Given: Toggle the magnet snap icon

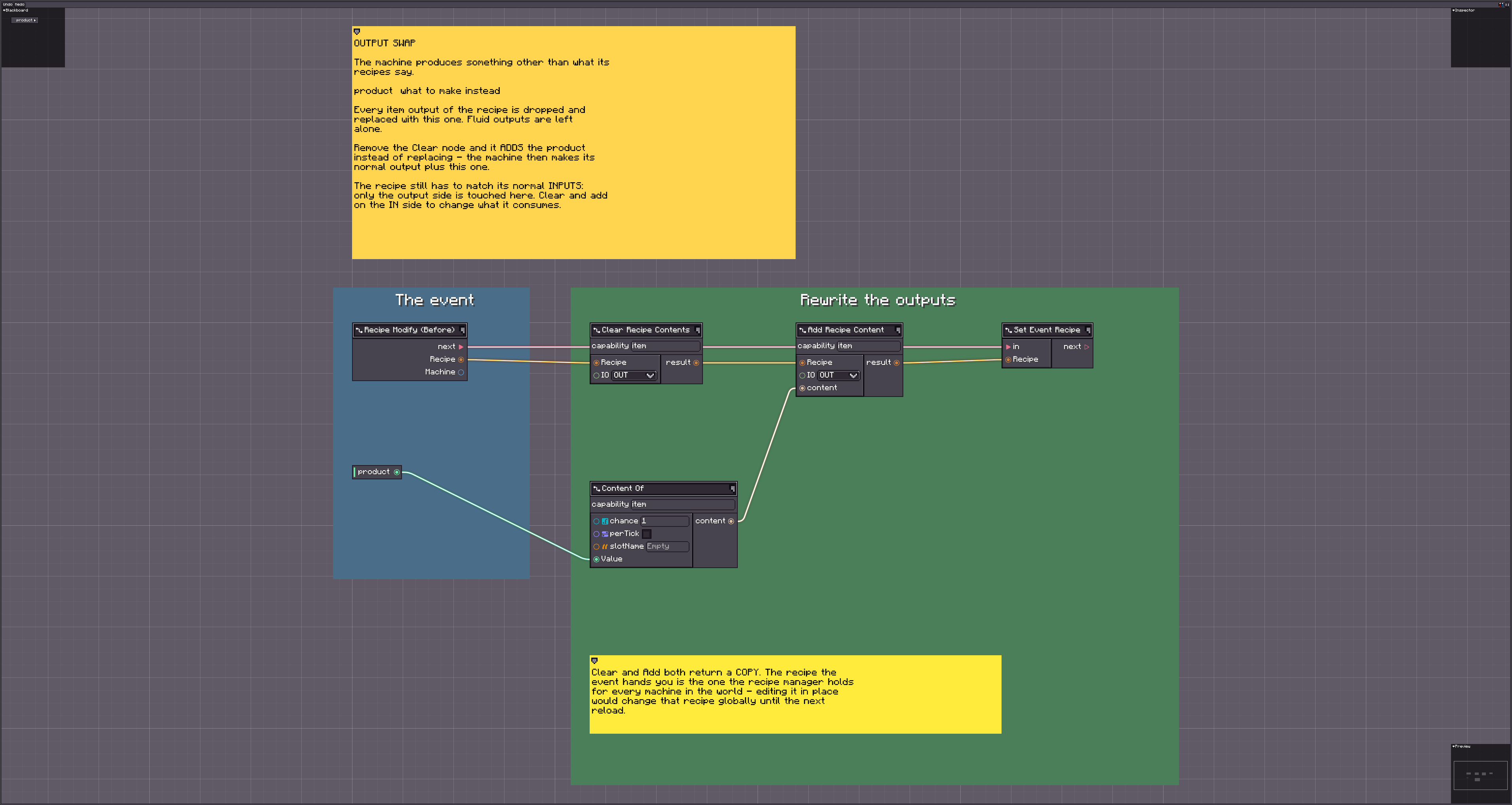Looking at the screenshot, I should coord(1501,4).
